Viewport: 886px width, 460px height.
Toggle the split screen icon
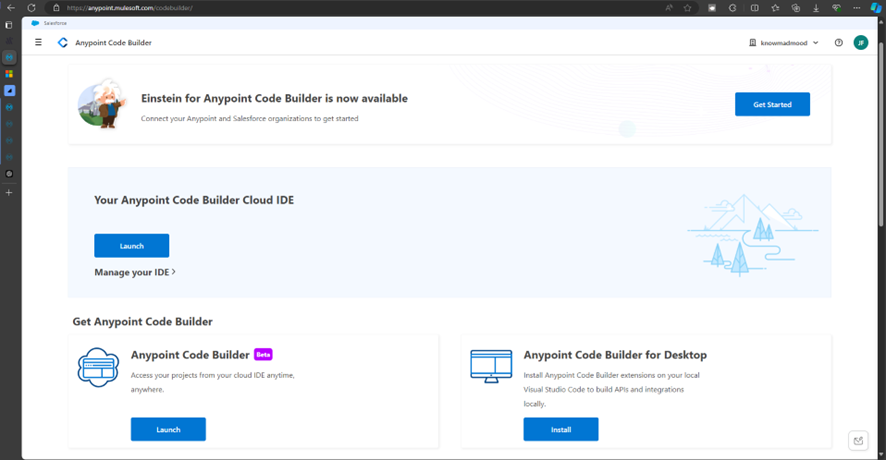click(x=754, y=8)
